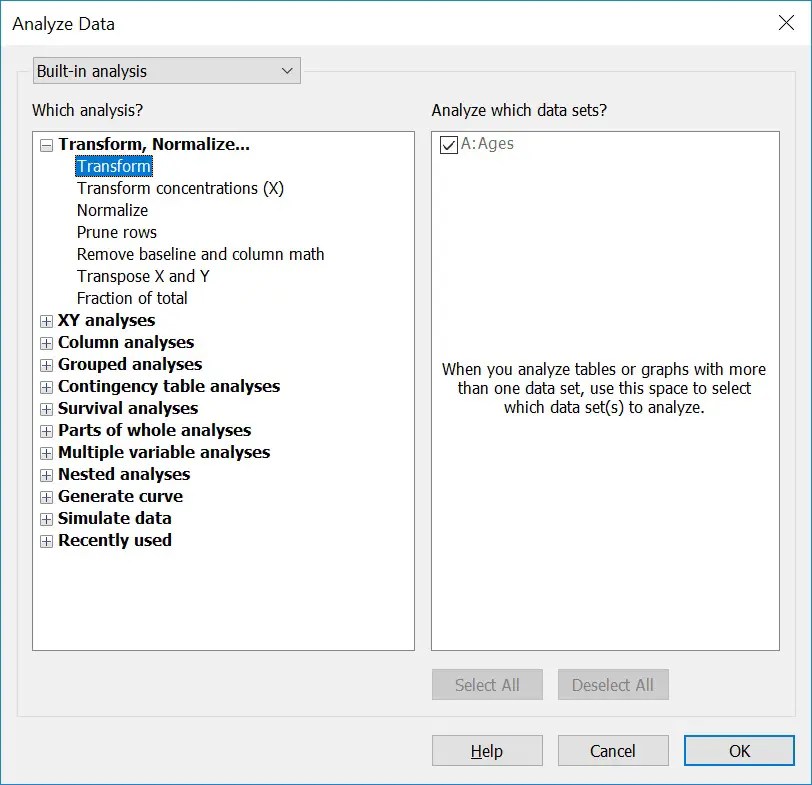Expand the Simulate data category
812x785 pixels.
(x=46, y=518)
